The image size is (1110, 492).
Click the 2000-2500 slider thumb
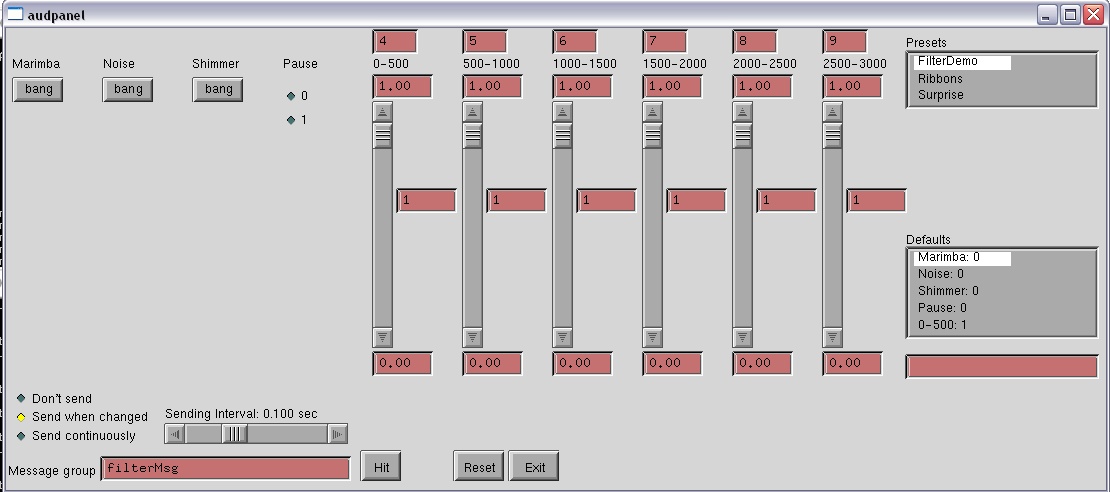(743, 136)
